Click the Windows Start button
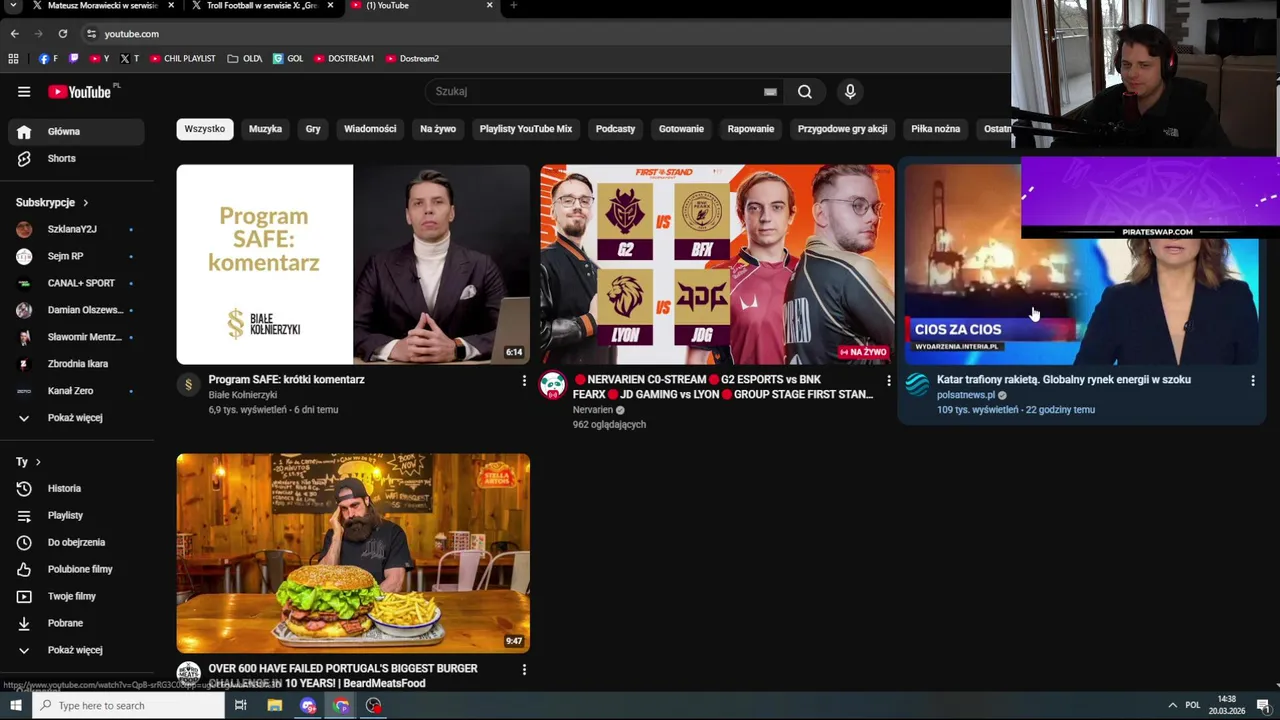The width and height of the screenshot is (1280, 720). click(15, 706)
